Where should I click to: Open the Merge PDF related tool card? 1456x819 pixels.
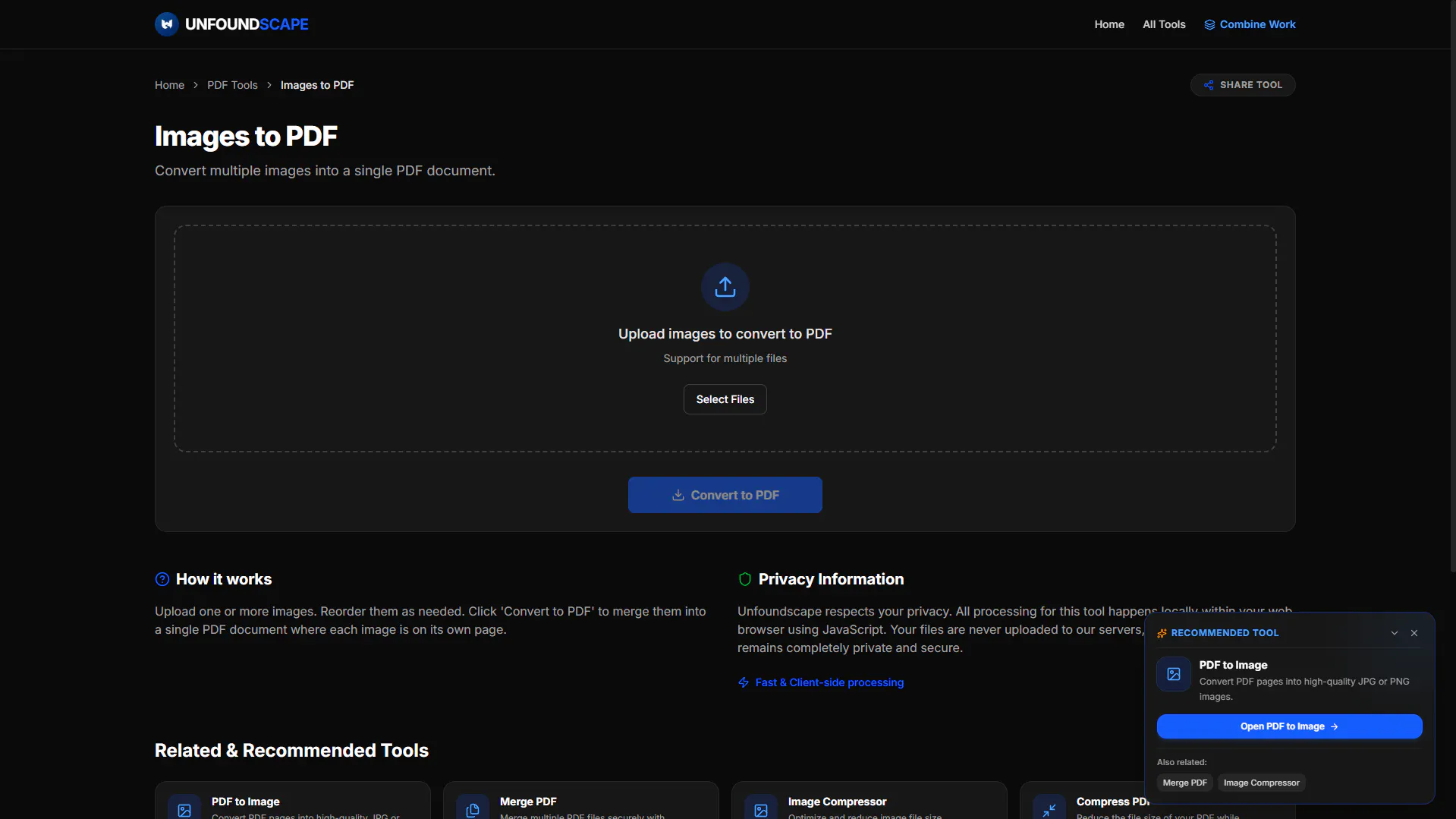581,800
